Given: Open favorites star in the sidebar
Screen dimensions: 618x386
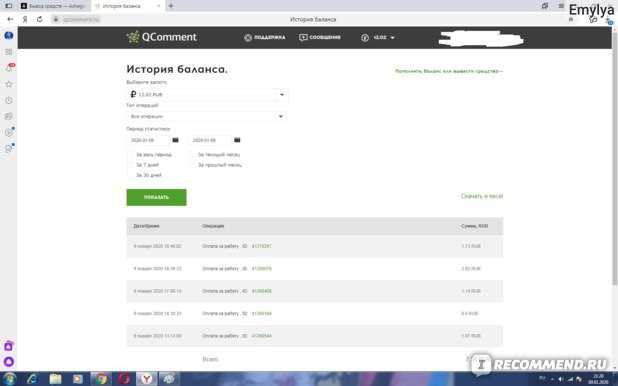Looking at the screenshot, I should 9,84.
